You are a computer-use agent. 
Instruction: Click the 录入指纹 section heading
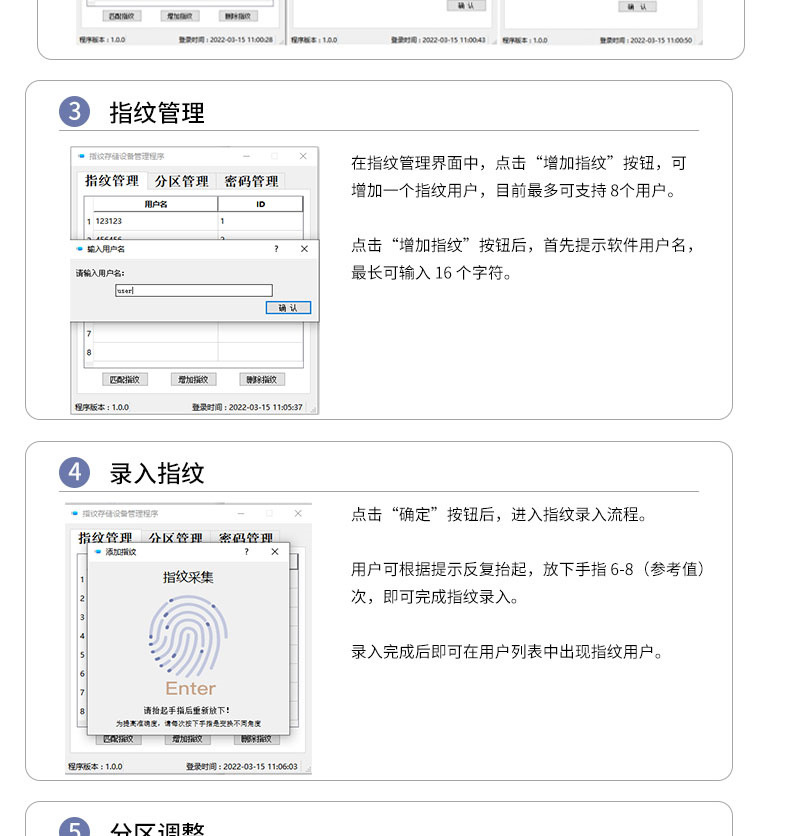pyautogui.click(x=157, y=473)
